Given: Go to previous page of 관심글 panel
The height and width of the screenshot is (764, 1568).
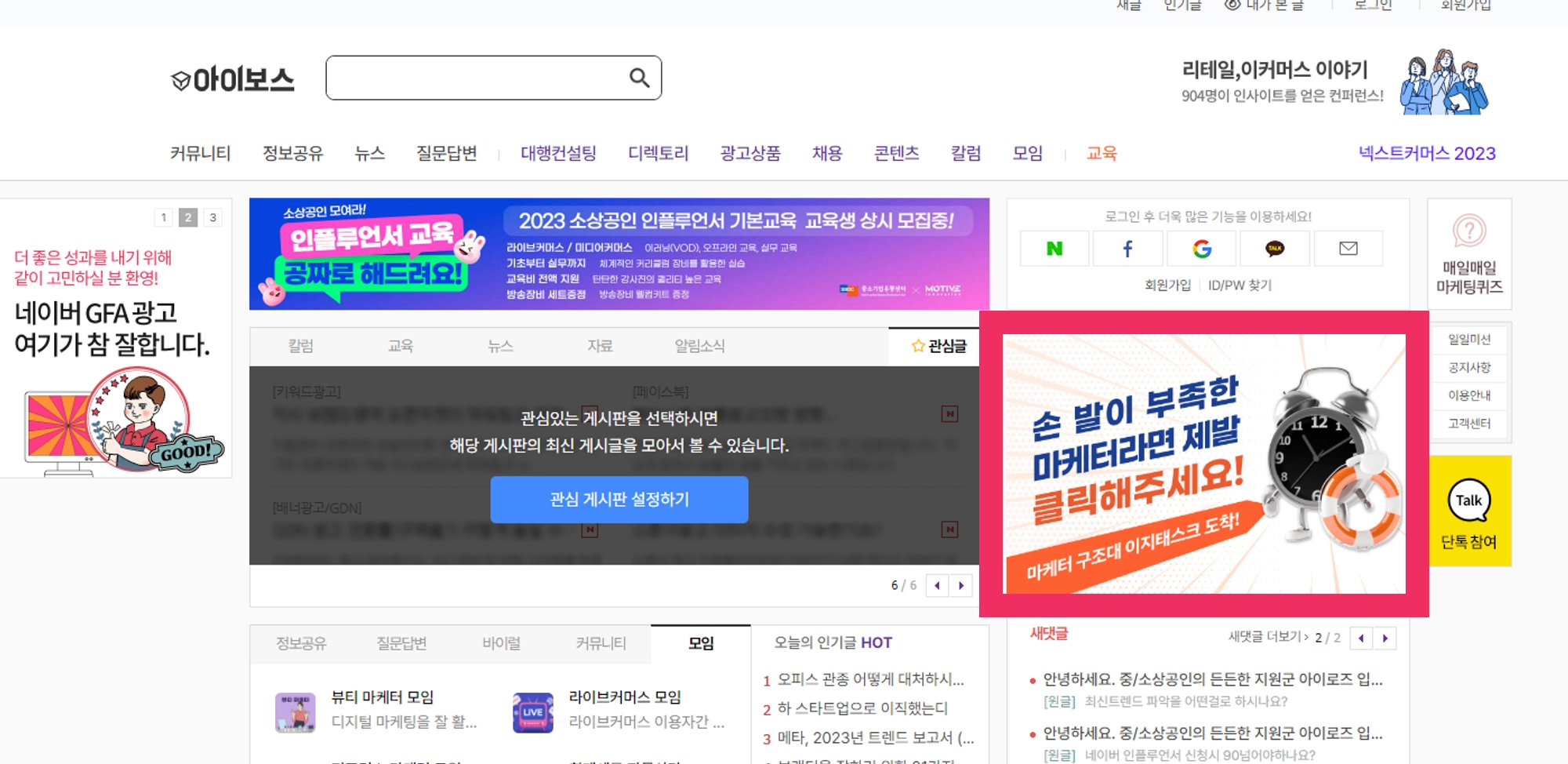Looking at the screenshot, I should point(937,585).
